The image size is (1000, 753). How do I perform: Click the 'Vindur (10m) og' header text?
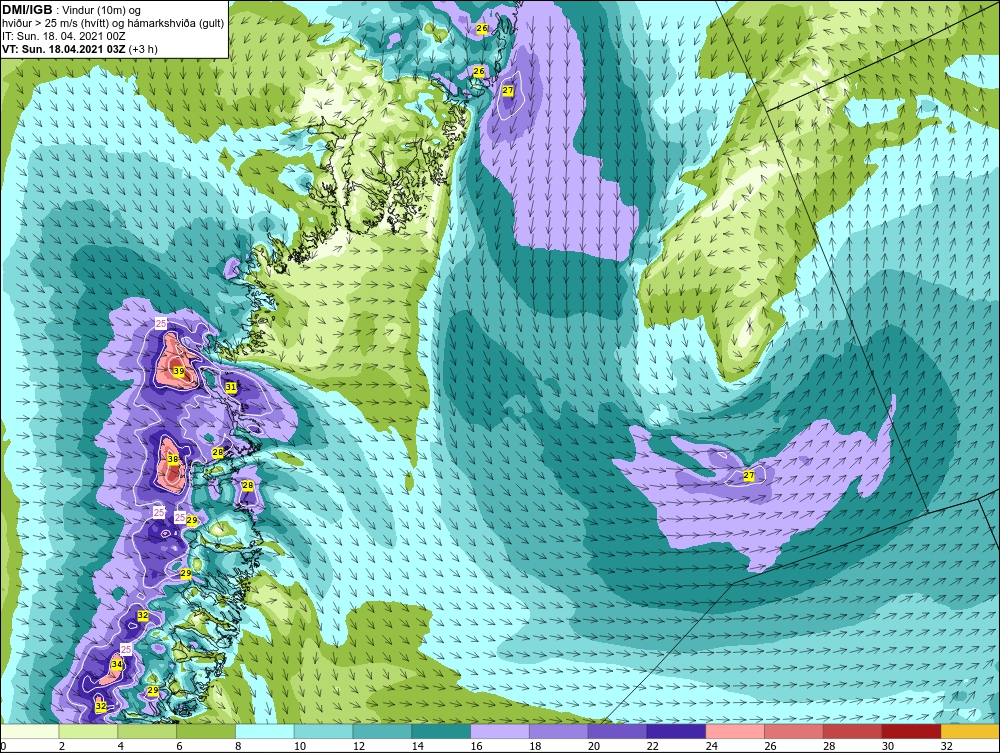tap(103, 10)
